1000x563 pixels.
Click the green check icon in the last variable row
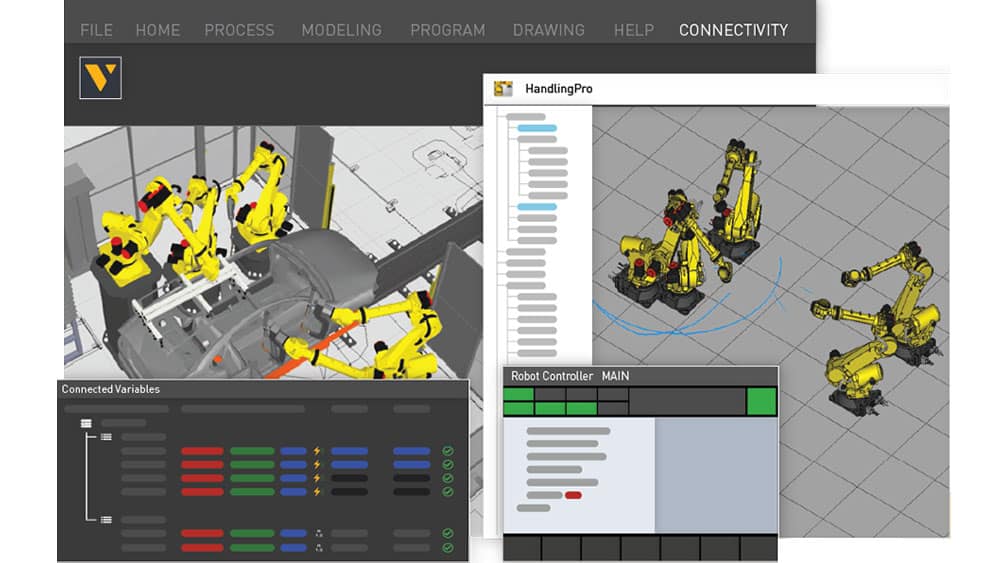tap(448, 548)
